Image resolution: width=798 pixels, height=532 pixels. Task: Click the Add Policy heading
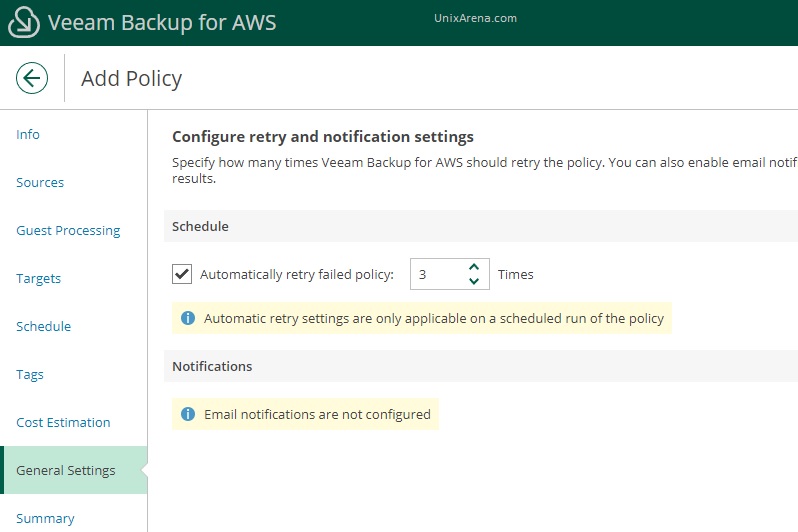click(x=131, y=78)
